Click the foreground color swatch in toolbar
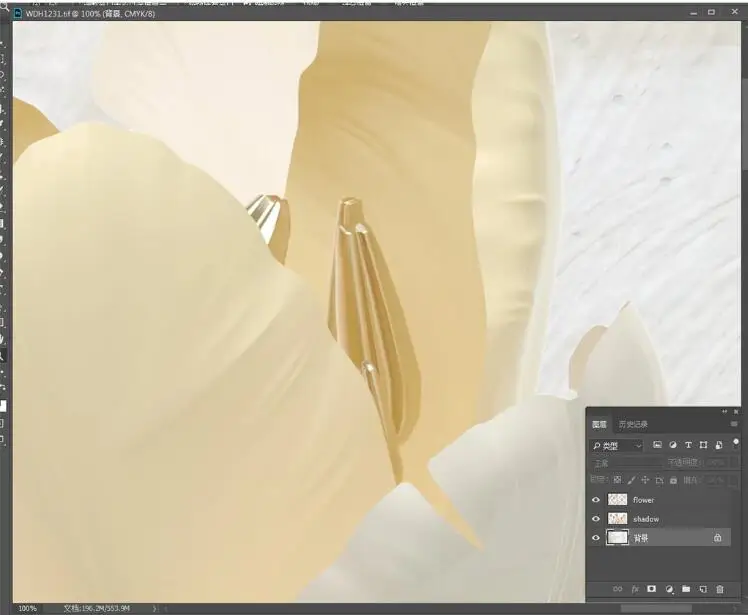748x615 pixels. coord(2,406)
